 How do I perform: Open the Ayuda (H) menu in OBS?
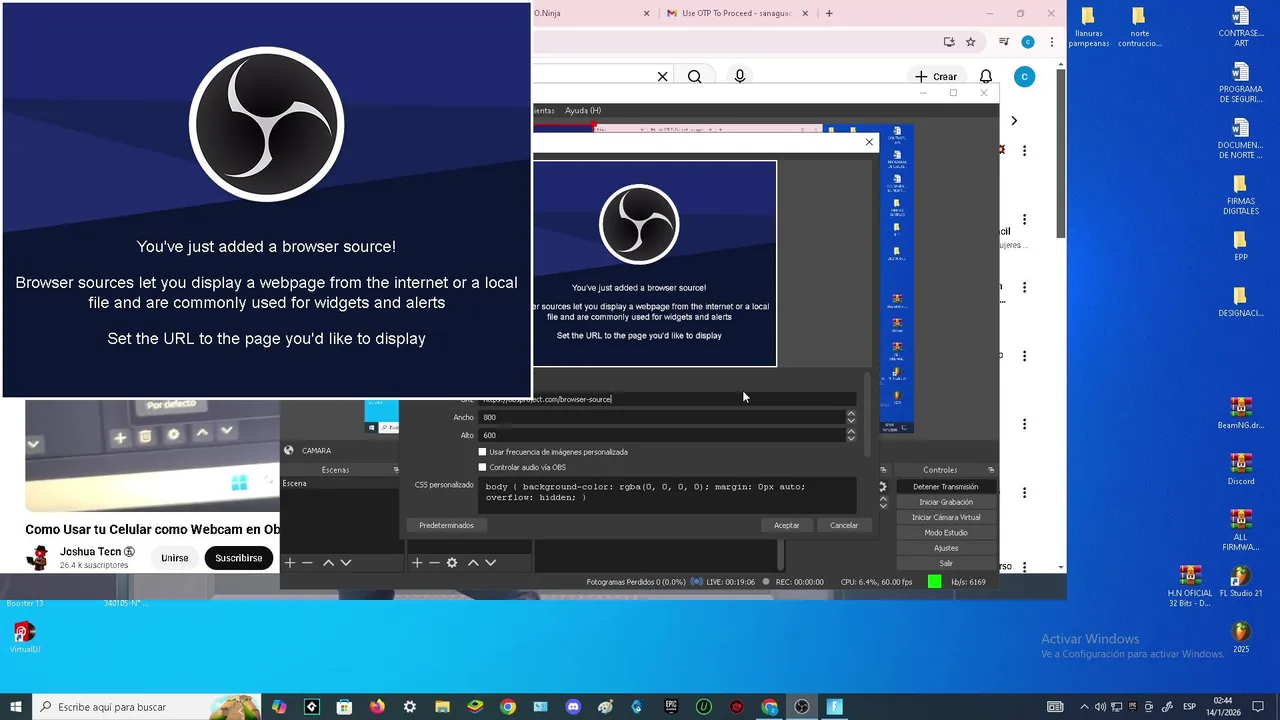[x=583, y=111]
